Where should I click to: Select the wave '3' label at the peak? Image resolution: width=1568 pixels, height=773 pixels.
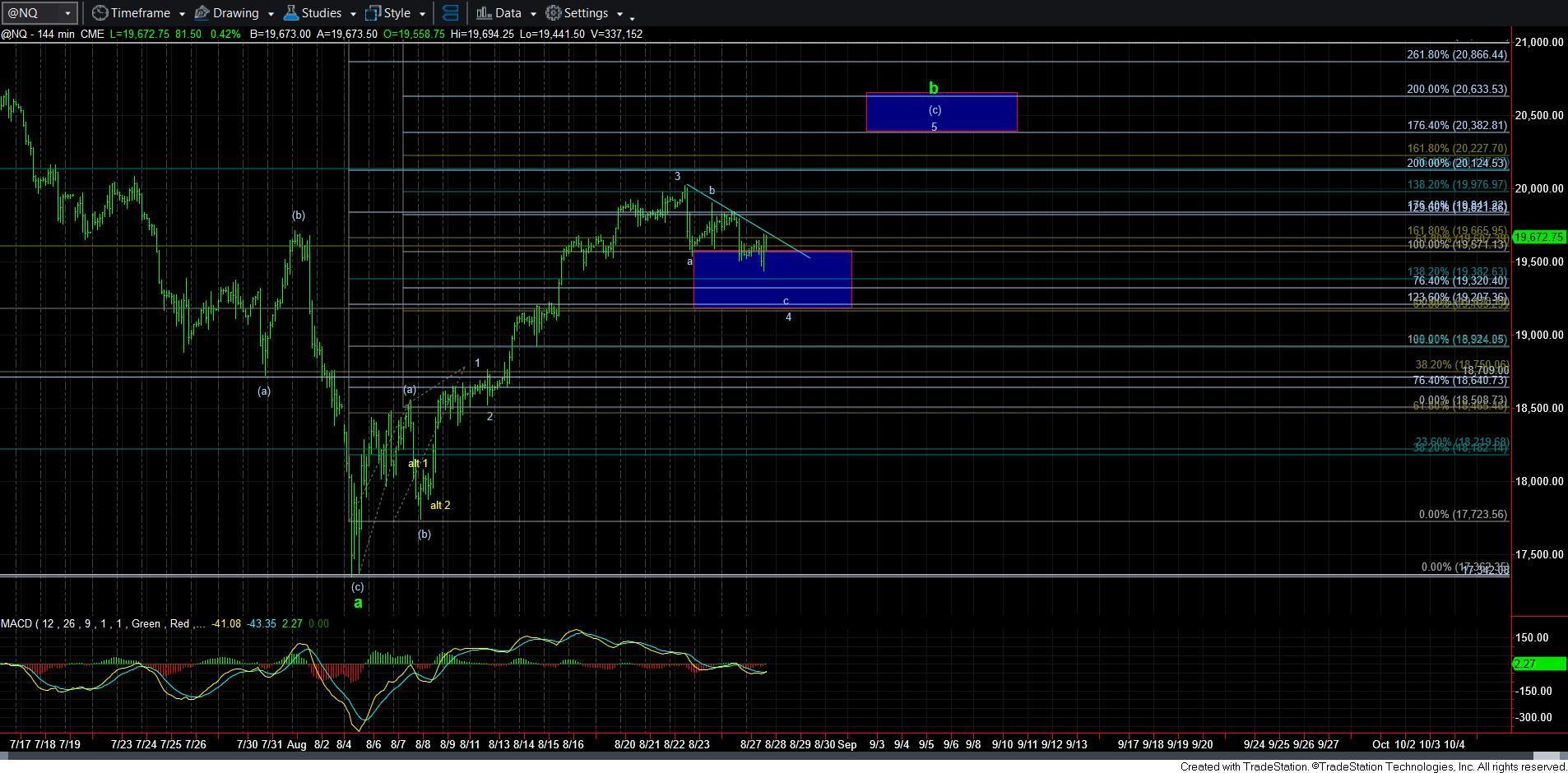pyautogui.click(x=678, y=177)
